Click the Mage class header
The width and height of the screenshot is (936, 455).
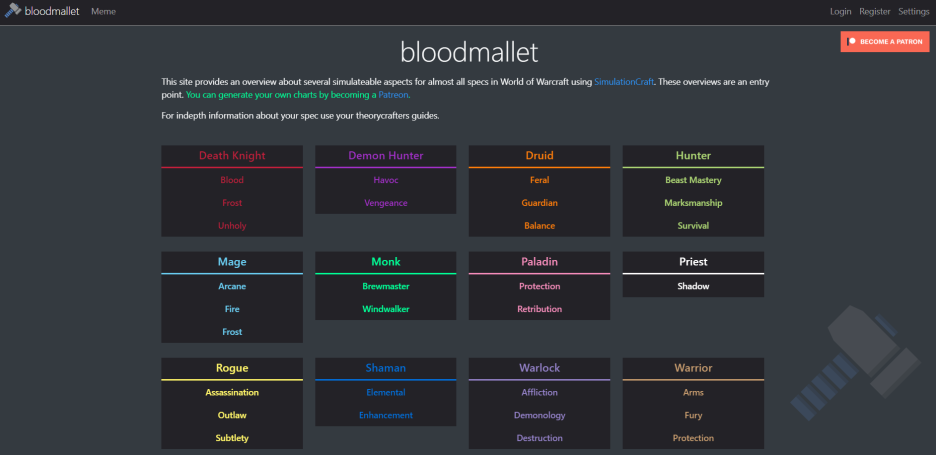232,262
